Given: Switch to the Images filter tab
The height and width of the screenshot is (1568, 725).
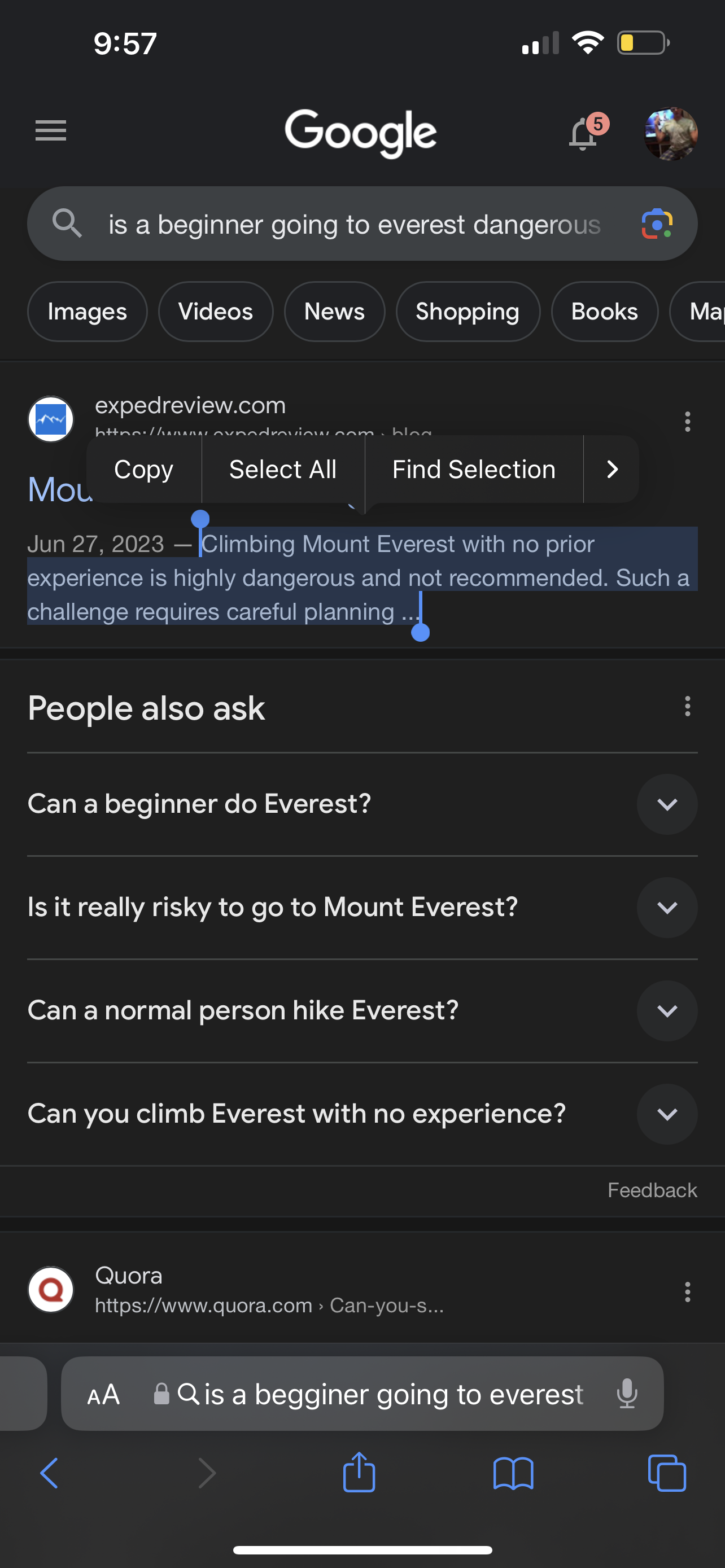Looking at the screenshot, I should point(87,312).
